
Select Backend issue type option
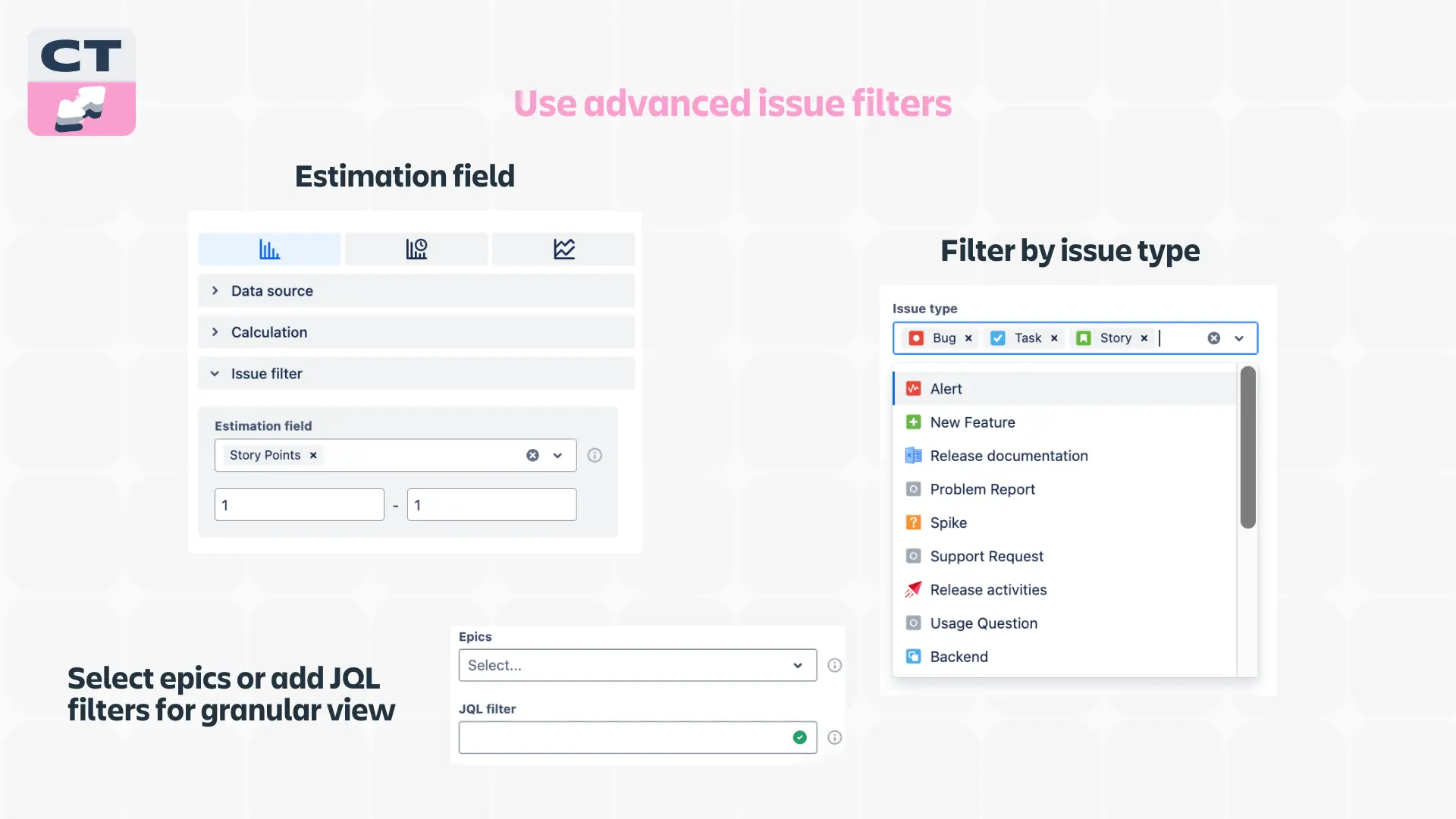point(1065,657)
